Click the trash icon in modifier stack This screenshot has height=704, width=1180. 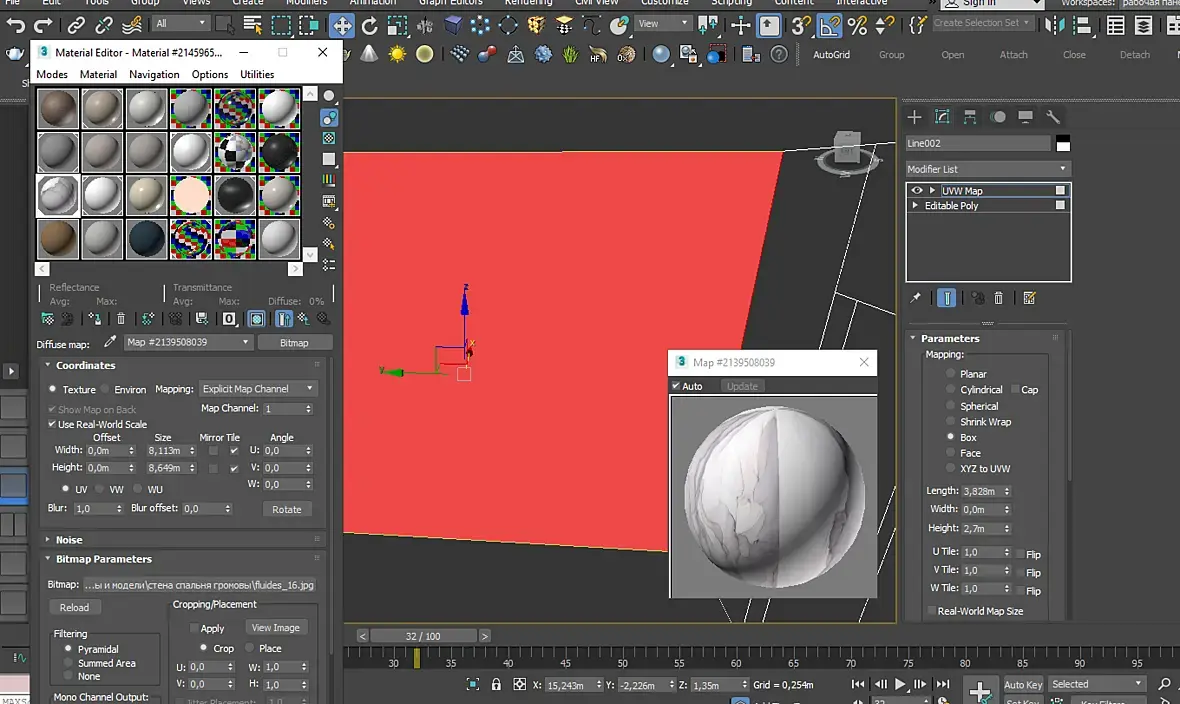pos(999,298)
